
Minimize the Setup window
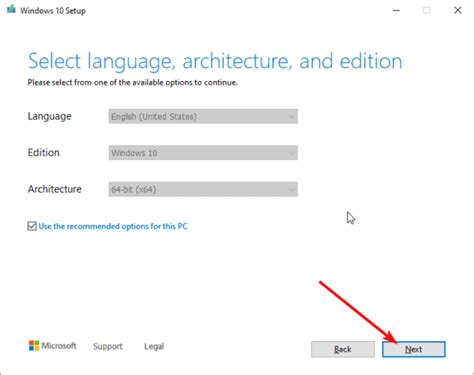click(396, 10)
